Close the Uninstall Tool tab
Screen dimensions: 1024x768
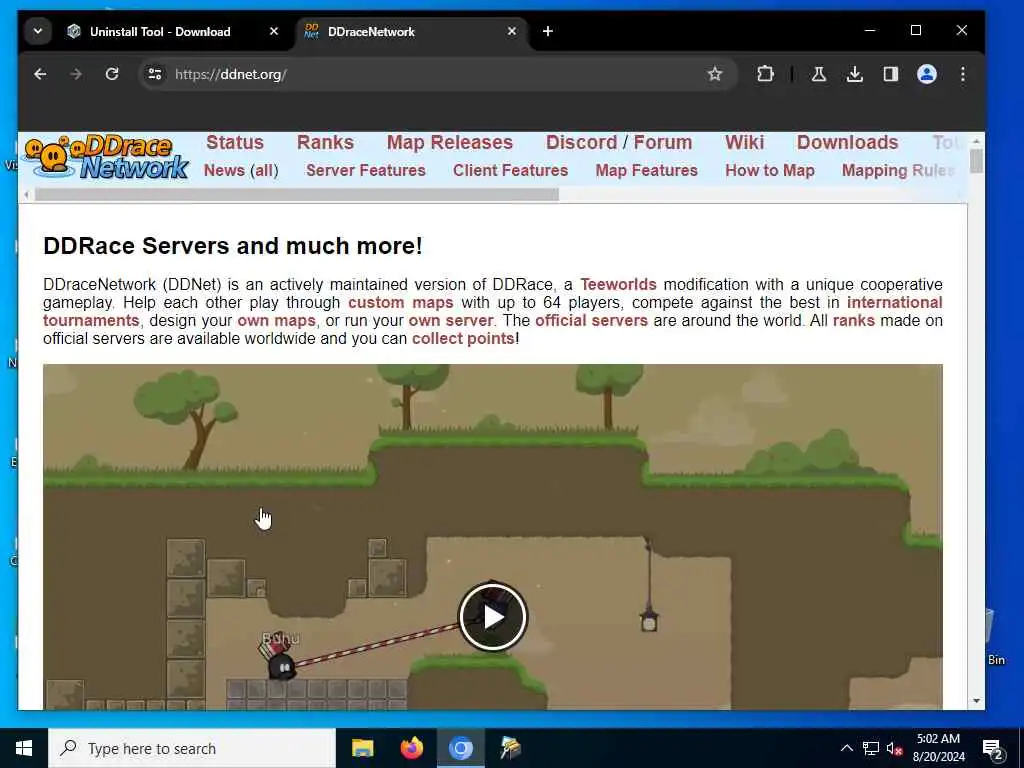tap(274, 31)
